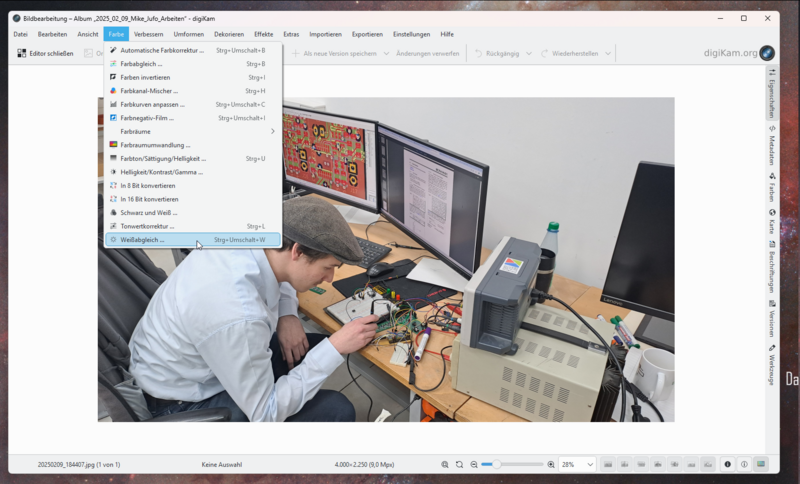The width and height of the screenshot is (800, 484).
Task: Open Farbkanal-Mischer tool
Action: 193,91
